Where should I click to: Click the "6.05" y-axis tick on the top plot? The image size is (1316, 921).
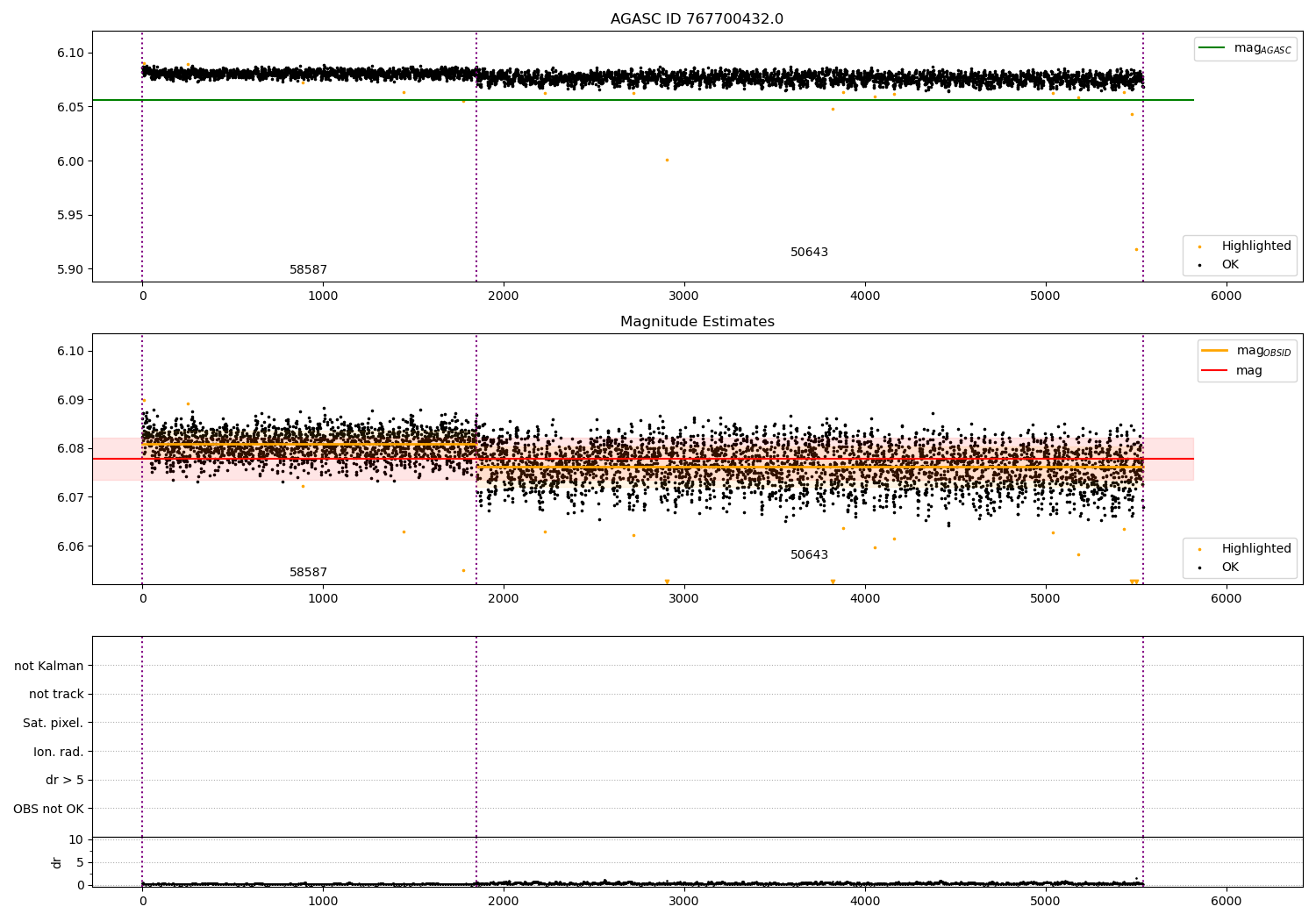tap(71, 107)
